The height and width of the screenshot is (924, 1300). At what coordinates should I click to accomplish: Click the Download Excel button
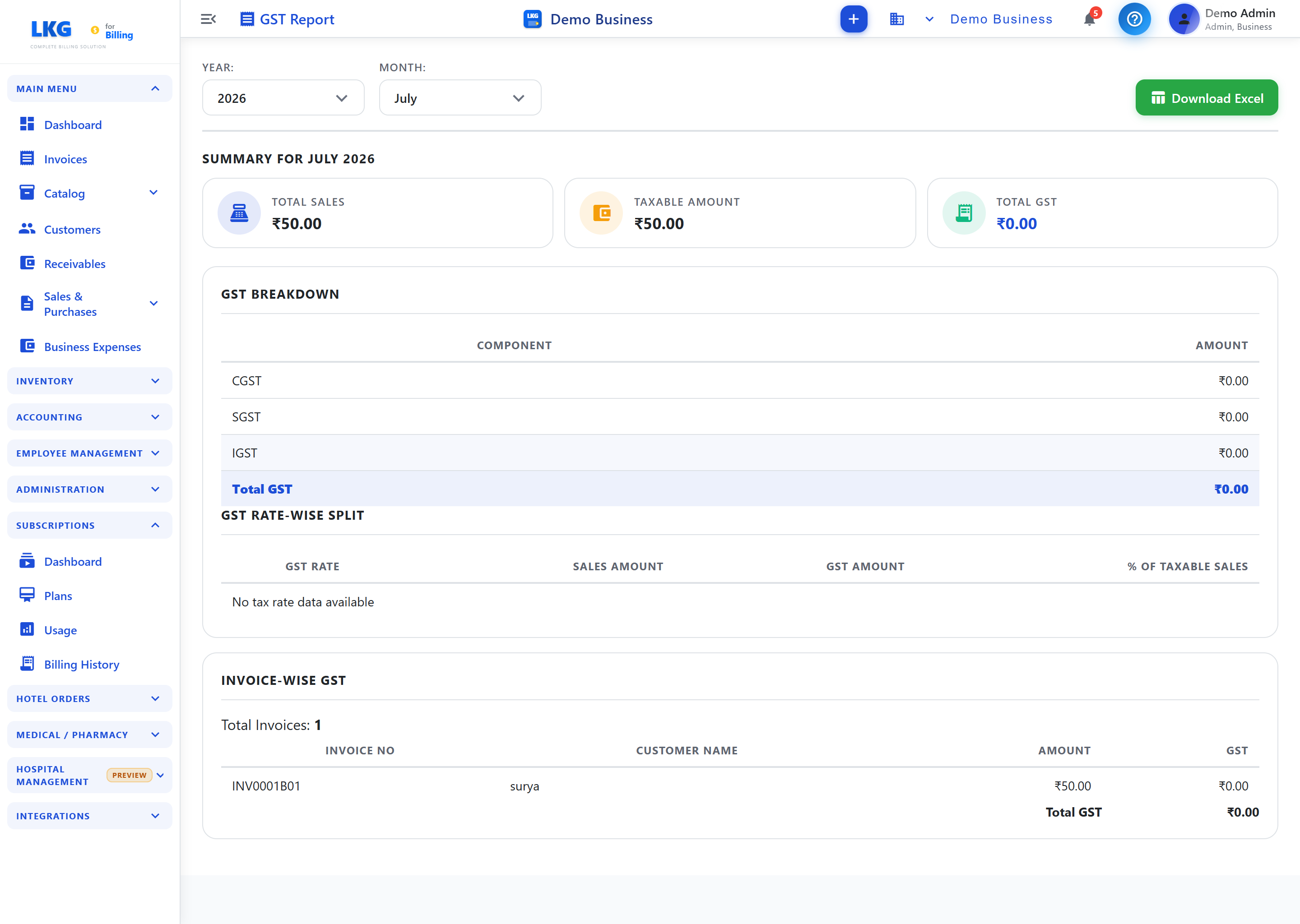click(x=1206, y=98)
